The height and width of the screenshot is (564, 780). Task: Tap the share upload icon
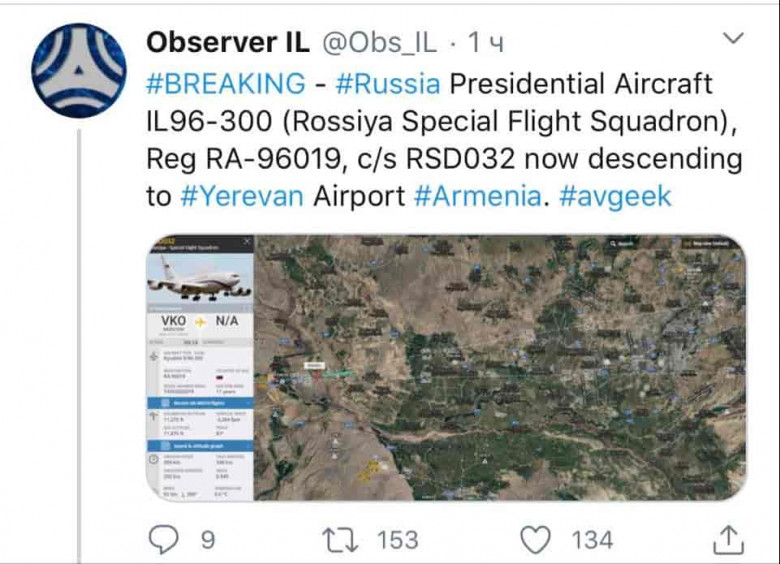727,540
